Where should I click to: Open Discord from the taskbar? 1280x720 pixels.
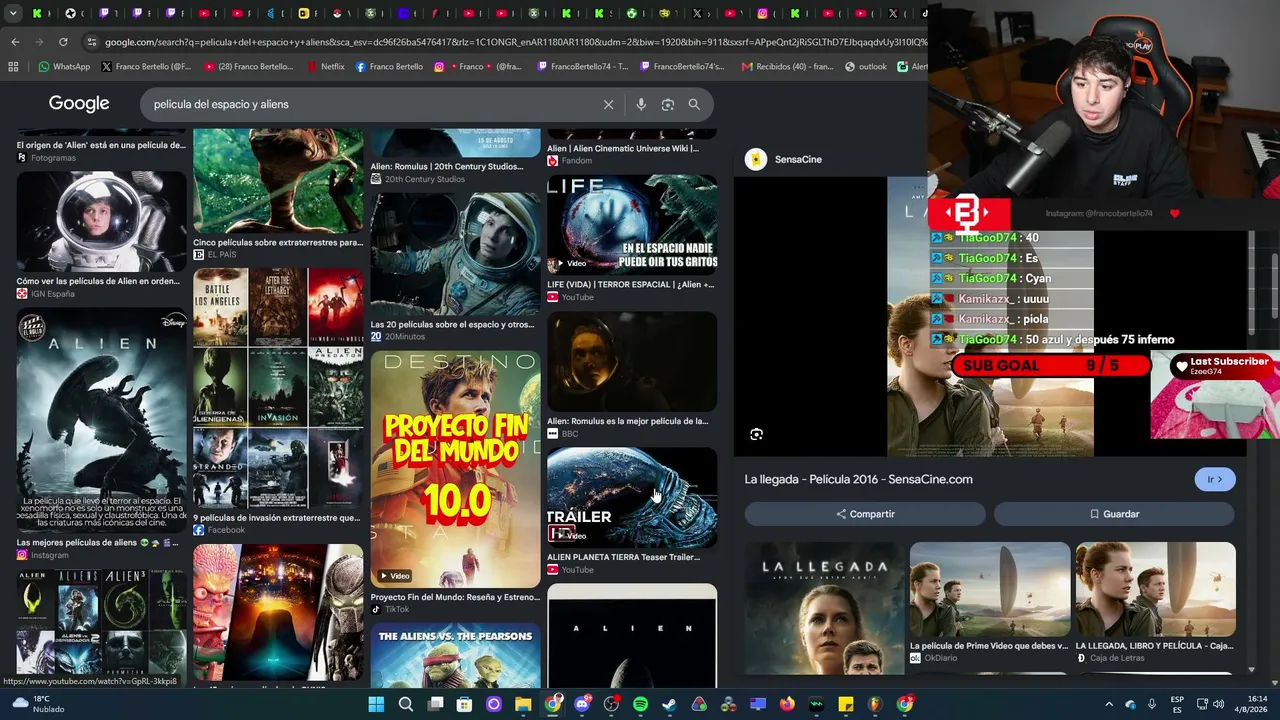[582, 704]
